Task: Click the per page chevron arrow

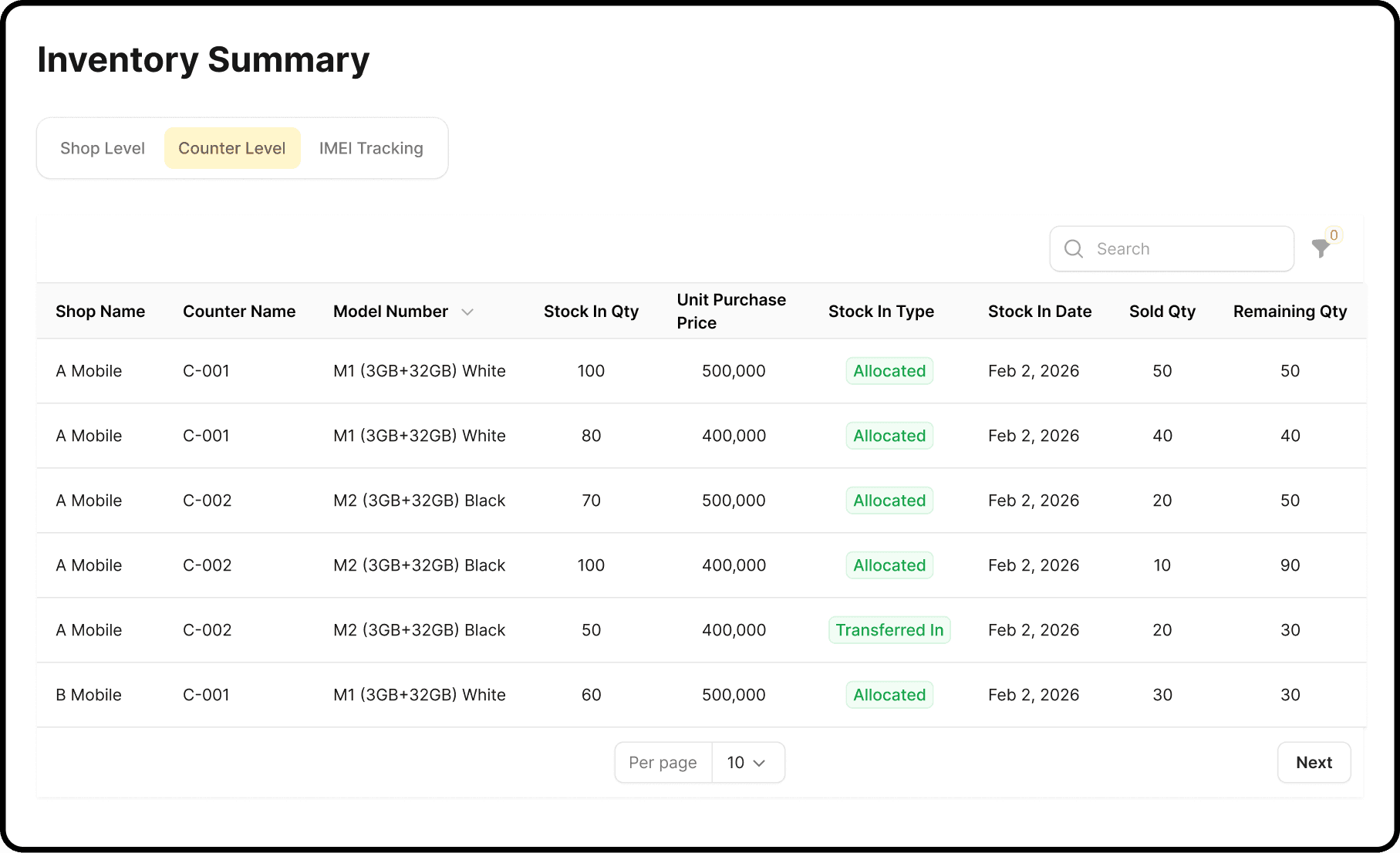Action: click(x=759, y=763)
